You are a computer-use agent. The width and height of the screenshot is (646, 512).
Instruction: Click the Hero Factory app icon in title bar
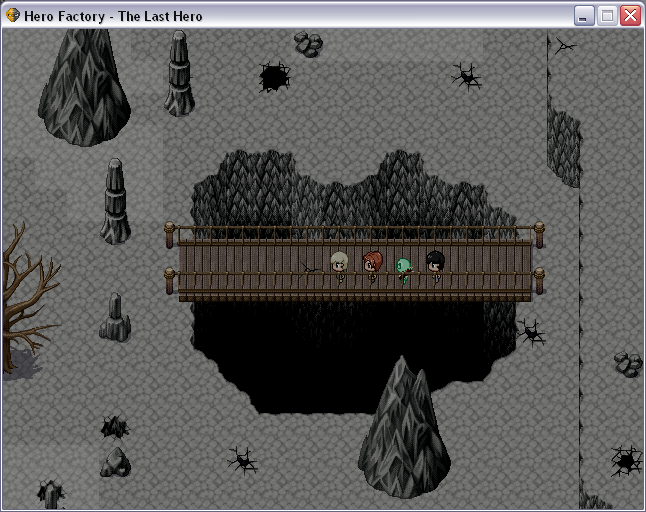13,16
